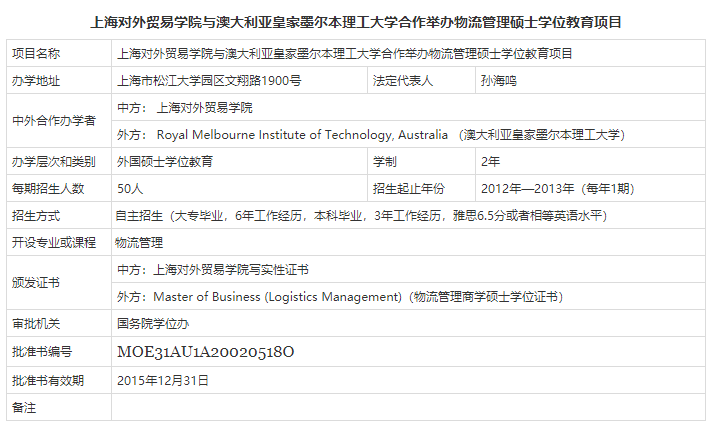Click the value 外国硕士学位教育
The width and height of the screenshot is (711, 426).
(165, 162)
